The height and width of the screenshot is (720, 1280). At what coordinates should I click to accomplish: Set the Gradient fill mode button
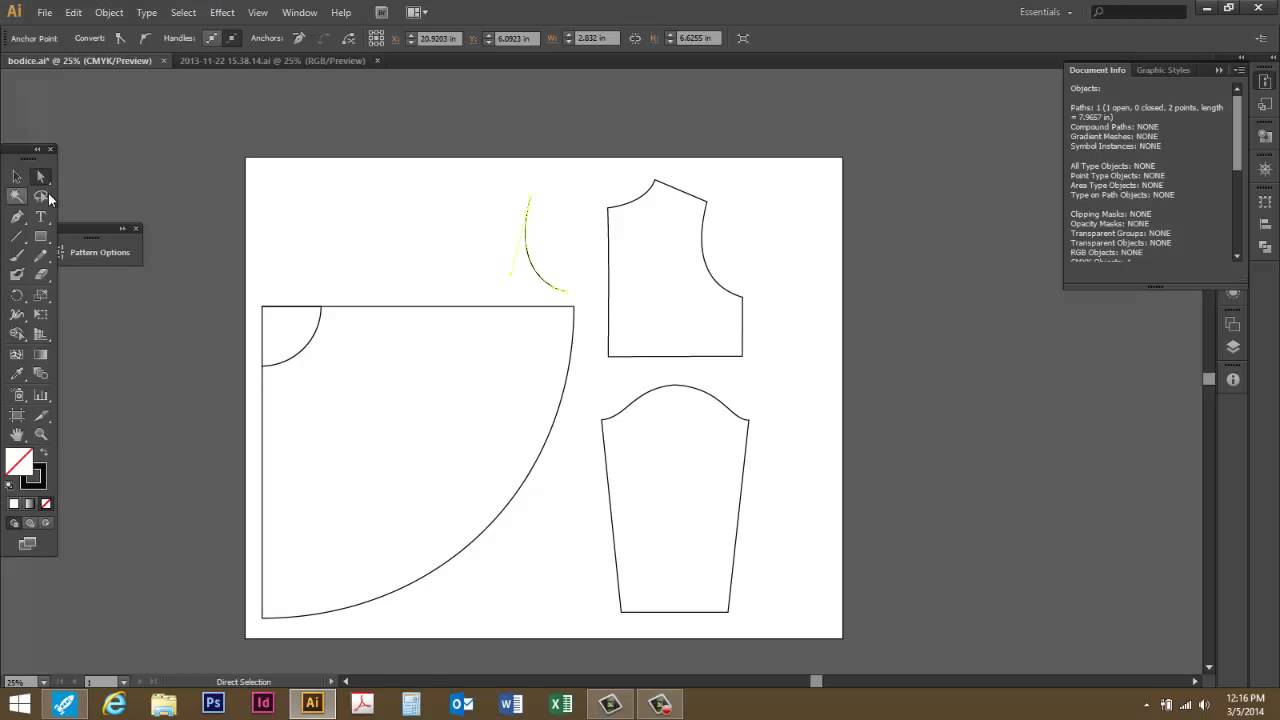(x=30, y=504)
